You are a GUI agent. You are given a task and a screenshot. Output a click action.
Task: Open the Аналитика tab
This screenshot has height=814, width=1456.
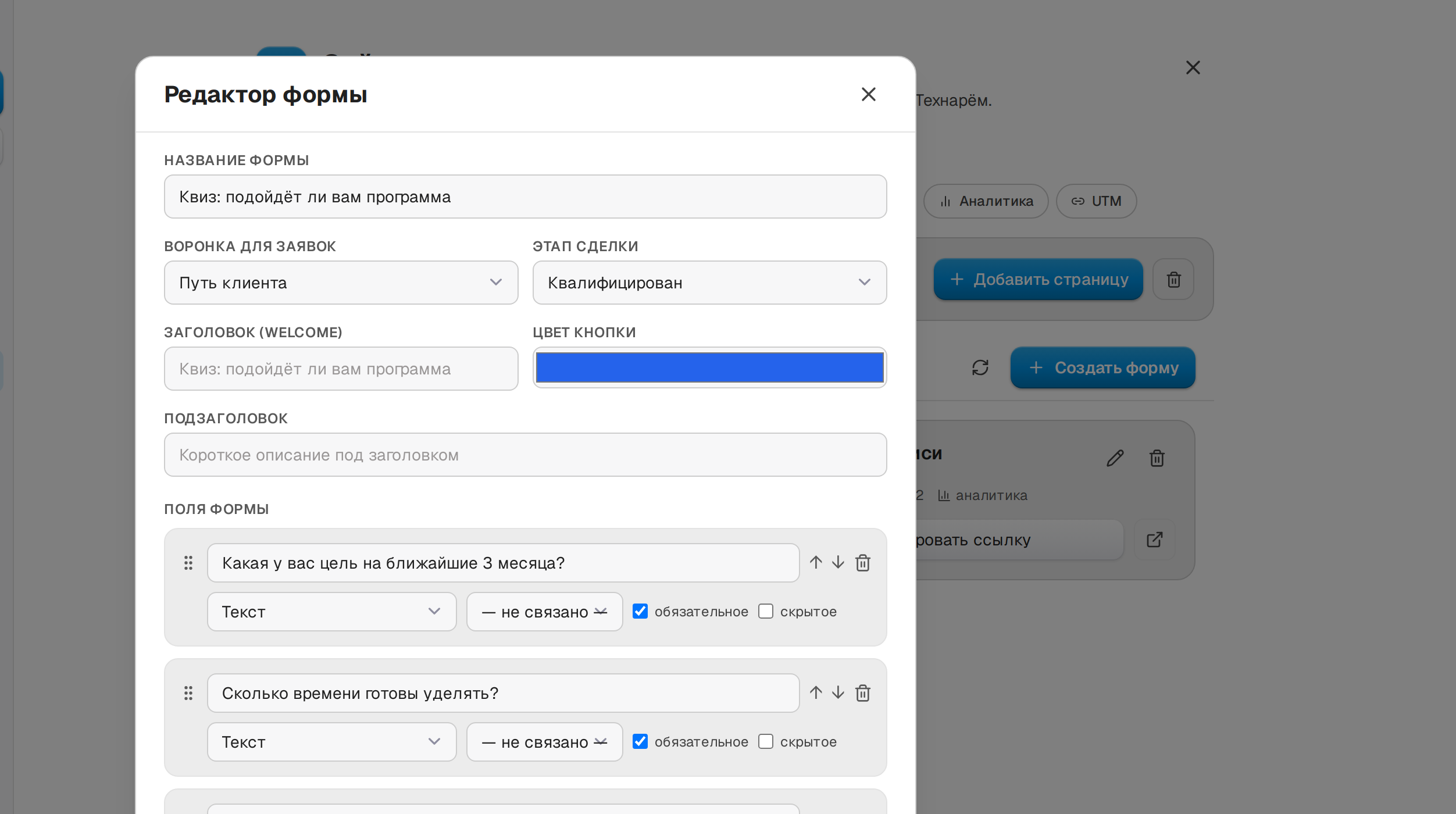986,201
